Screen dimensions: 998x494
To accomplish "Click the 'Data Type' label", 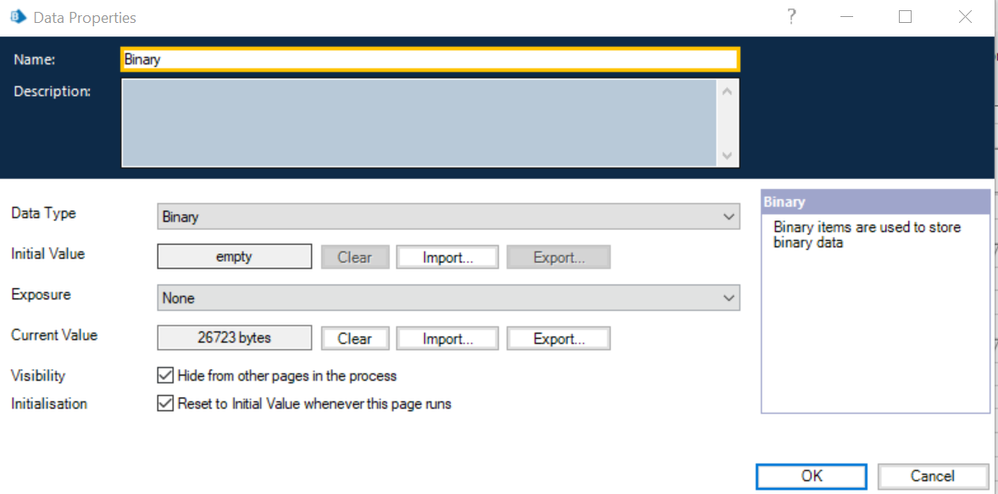I will pyautogui.click(x=44, y=214).
